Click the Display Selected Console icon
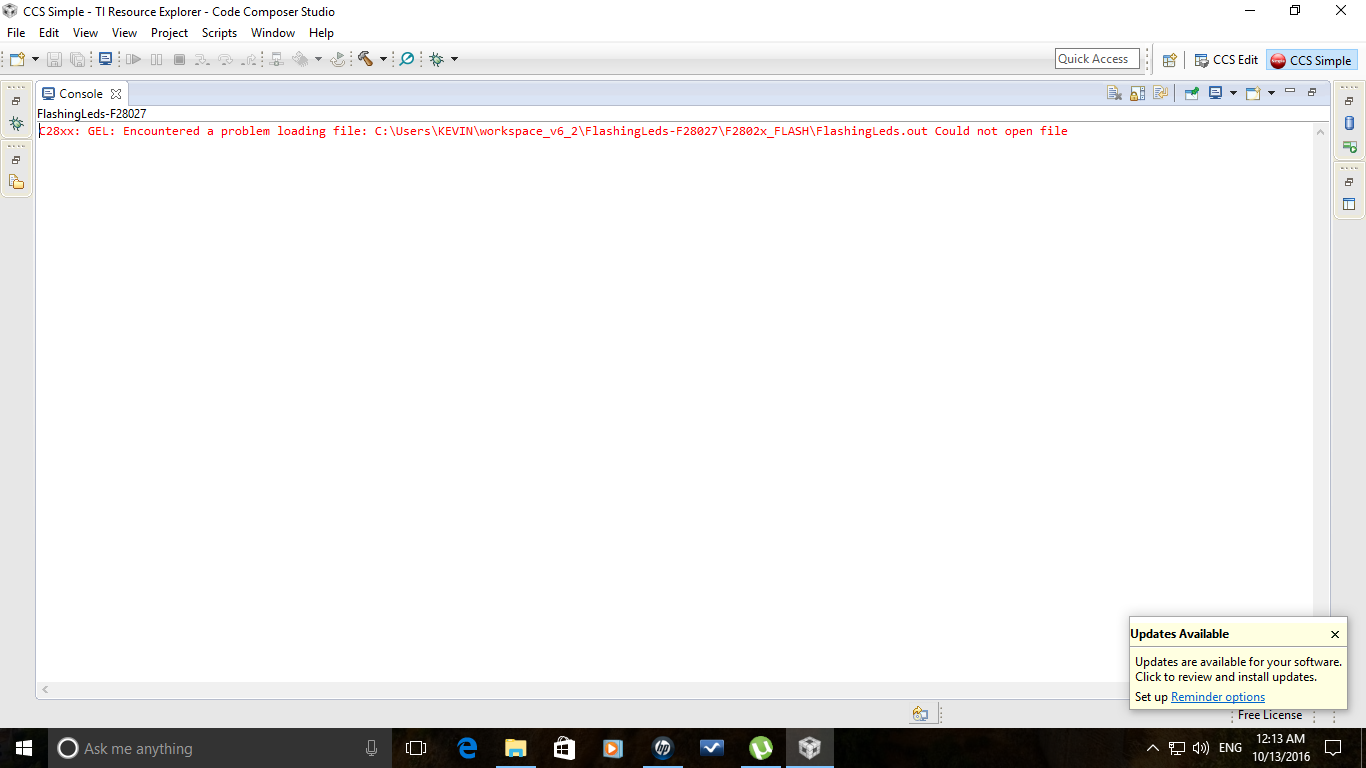 point(1216,93)
